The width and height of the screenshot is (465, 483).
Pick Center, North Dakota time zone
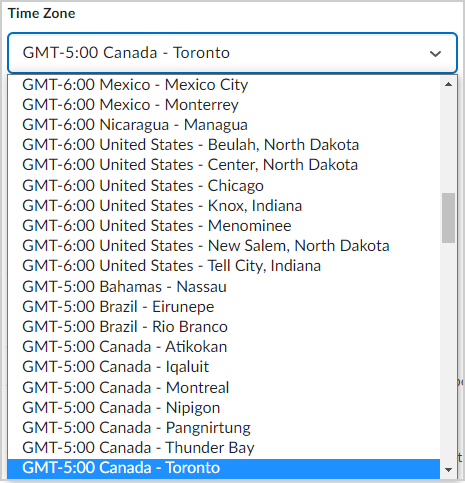click(x=224, y=165)
